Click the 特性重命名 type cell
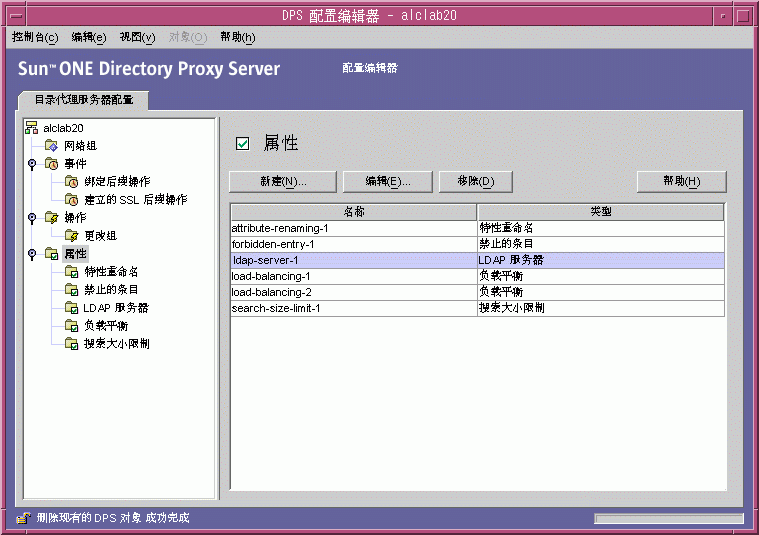Image resolution: width=759 pixels, height=535 pixels. (x=601, y=228)
